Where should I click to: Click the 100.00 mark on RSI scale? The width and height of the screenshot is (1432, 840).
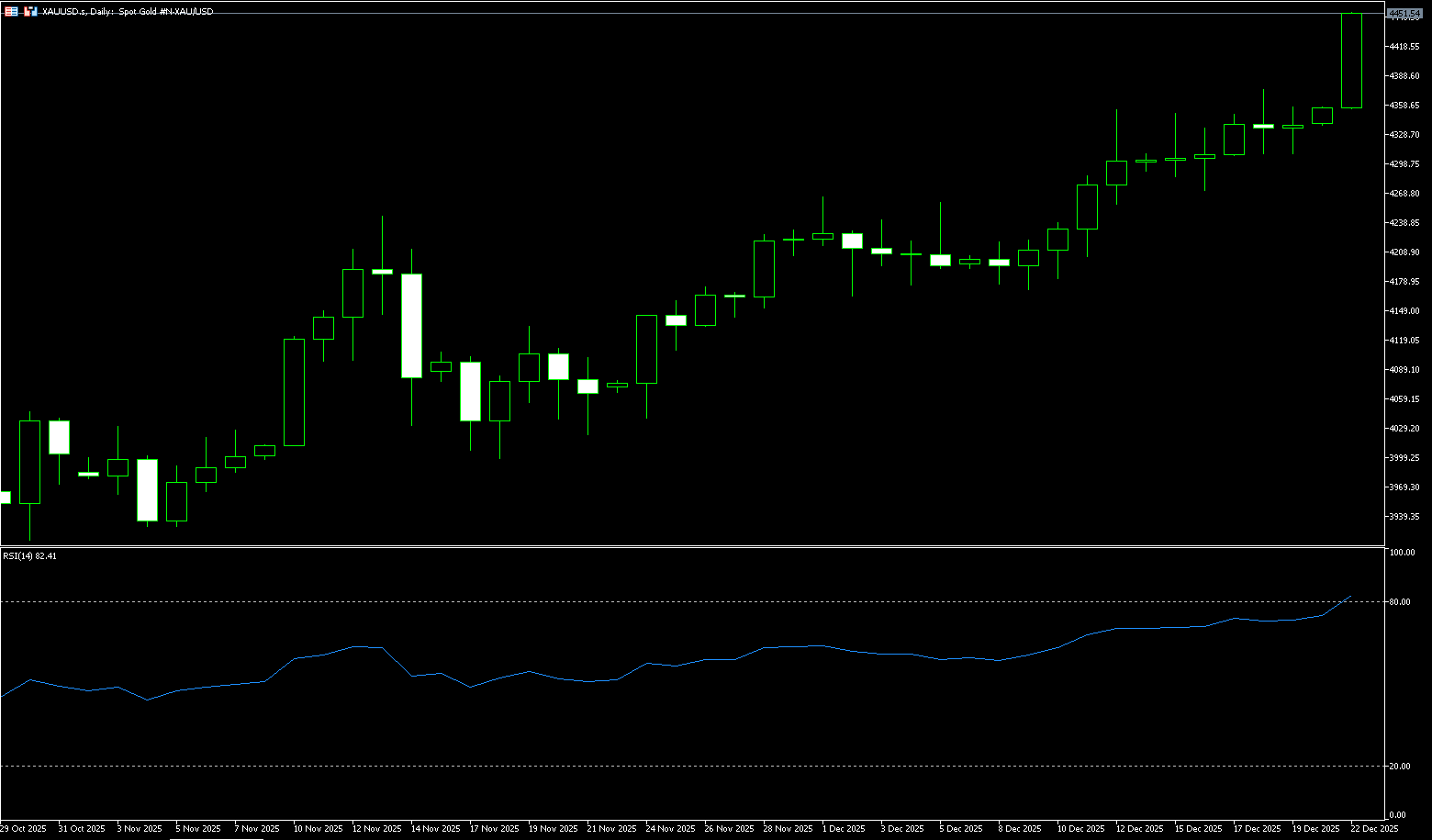(x=1402, y=553)
